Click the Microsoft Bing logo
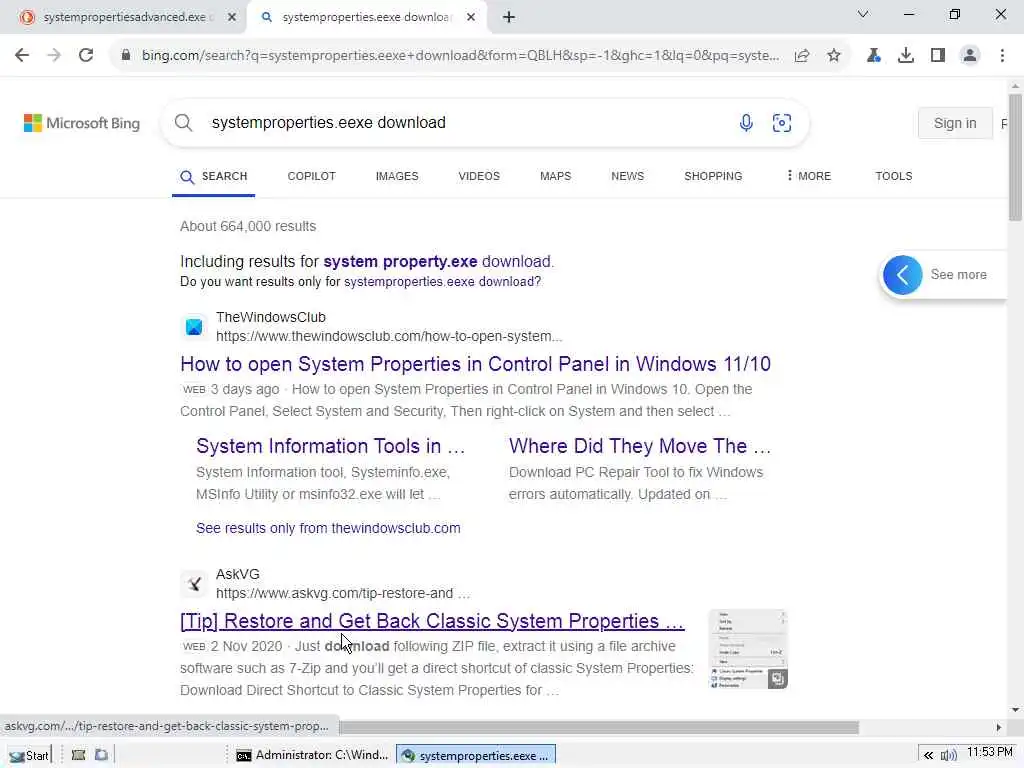This screenshot has width=1024, height=768. click(82, 123)
